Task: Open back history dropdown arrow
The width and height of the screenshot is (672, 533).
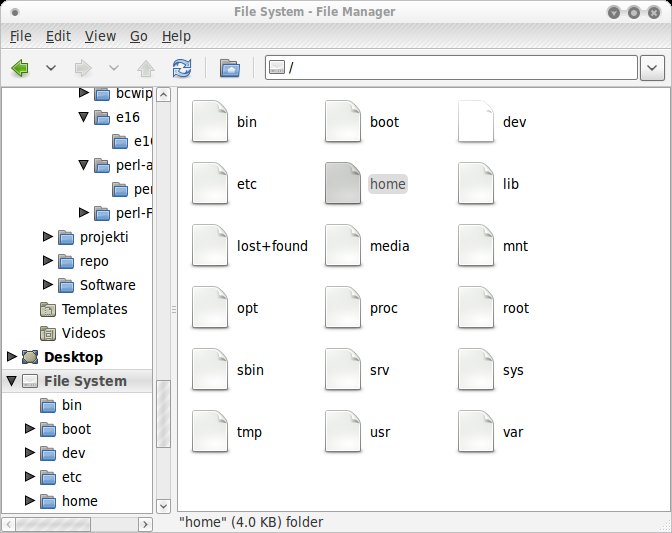Action: [51, 68]
